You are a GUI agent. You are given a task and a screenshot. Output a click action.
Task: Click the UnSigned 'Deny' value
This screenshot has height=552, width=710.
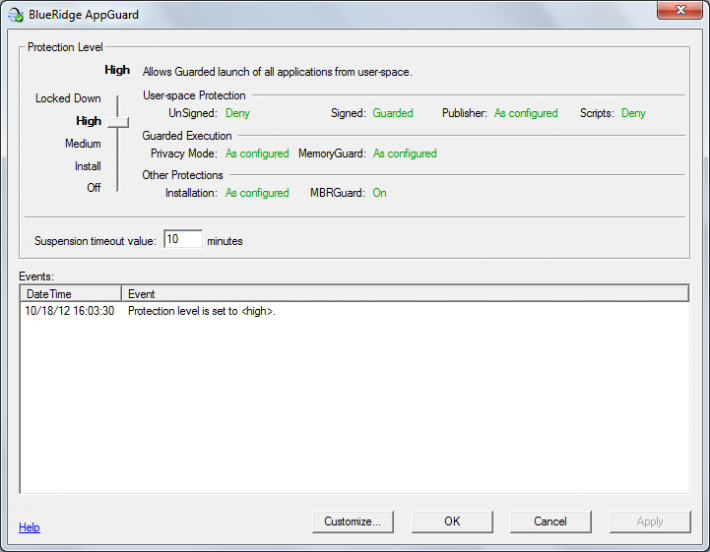point(238,113)
